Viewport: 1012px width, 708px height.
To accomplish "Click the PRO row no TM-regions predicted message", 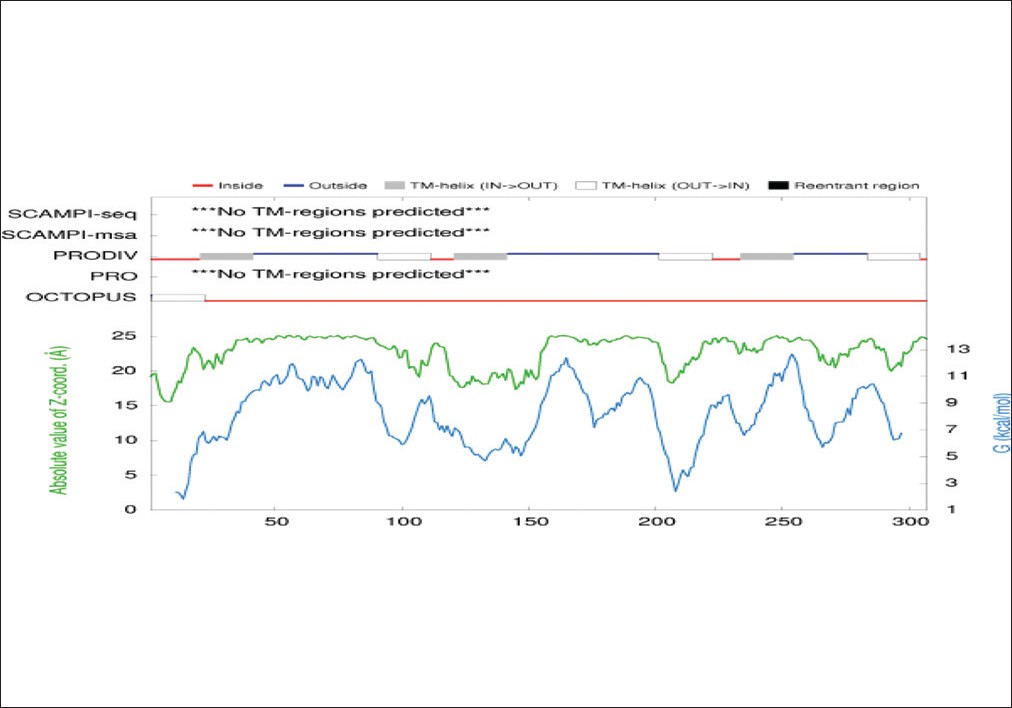I will [340, 274].
